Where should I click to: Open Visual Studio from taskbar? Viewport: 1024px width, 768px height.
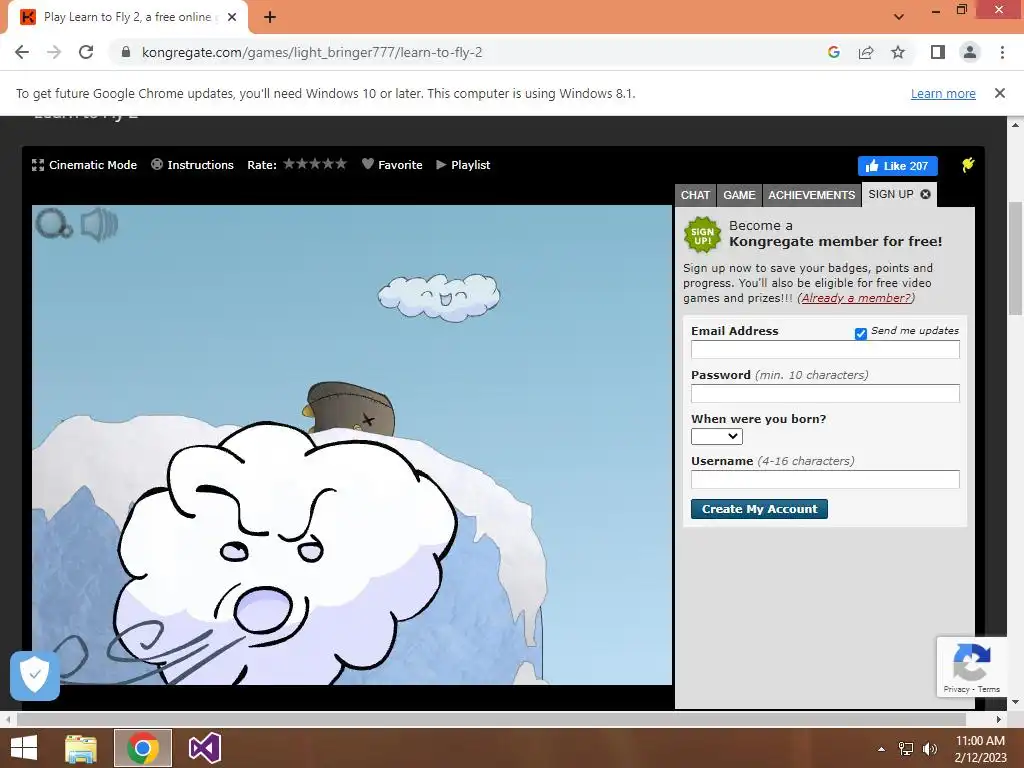click(204, 748)
